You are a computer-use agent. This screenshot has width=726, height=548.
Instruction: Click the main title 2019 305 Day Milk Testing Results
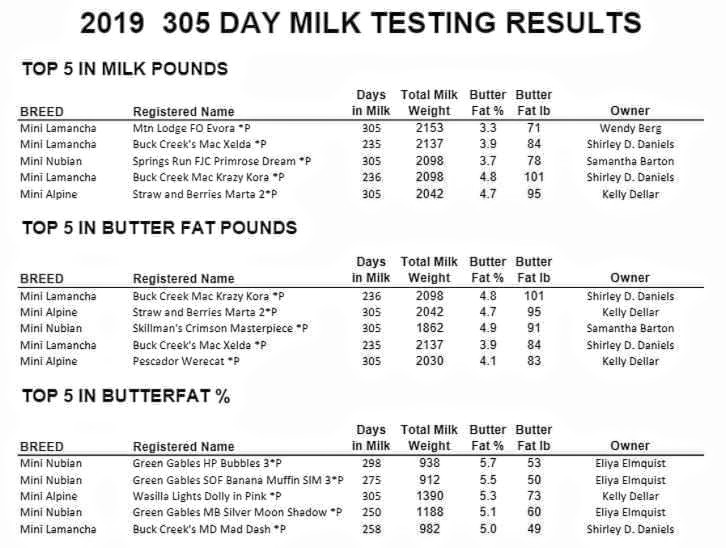[361, 23]
